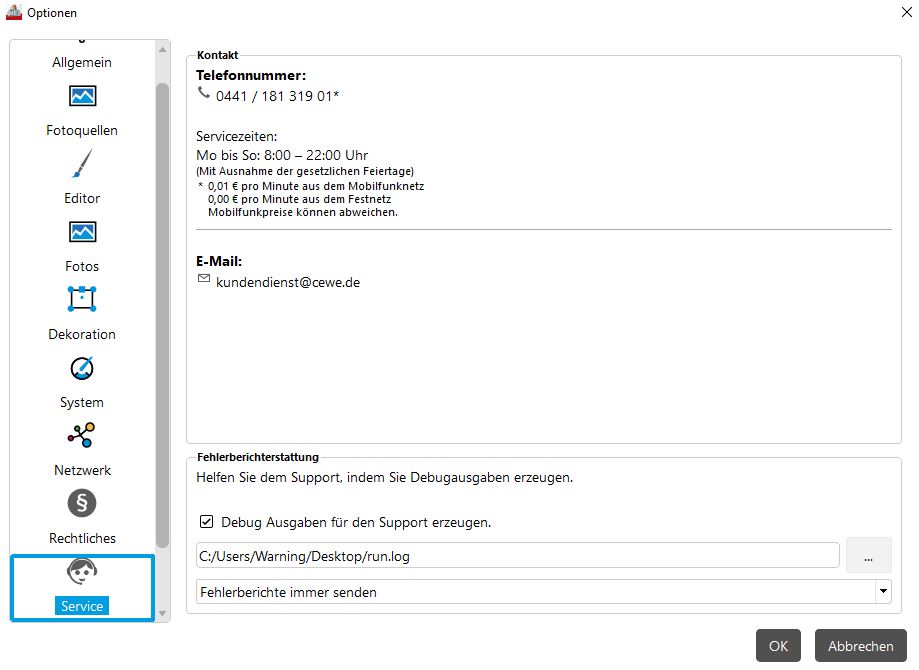Confirm options with OK button

tap(778, 646)
